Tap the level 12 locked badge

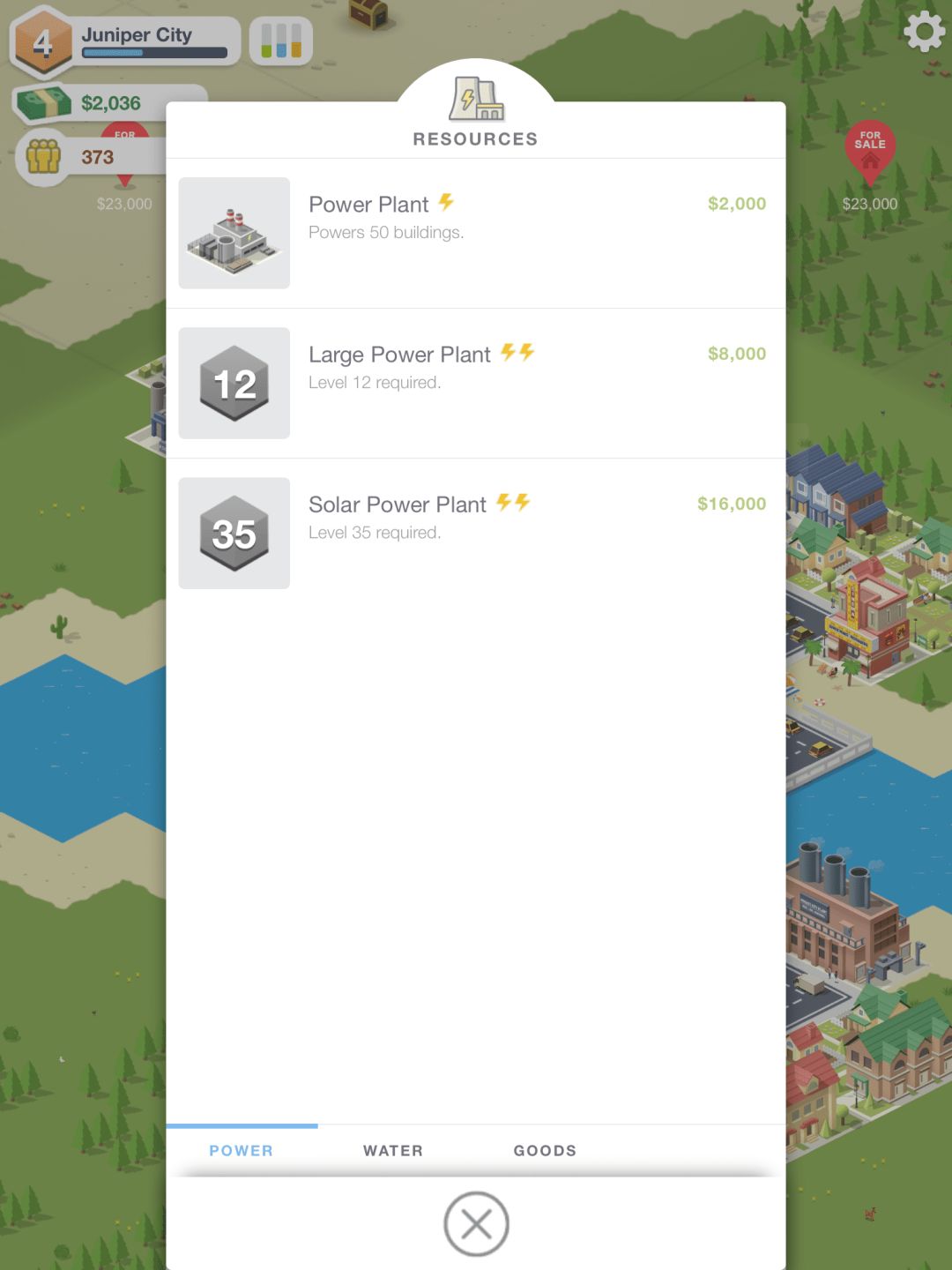coord(234,383)
